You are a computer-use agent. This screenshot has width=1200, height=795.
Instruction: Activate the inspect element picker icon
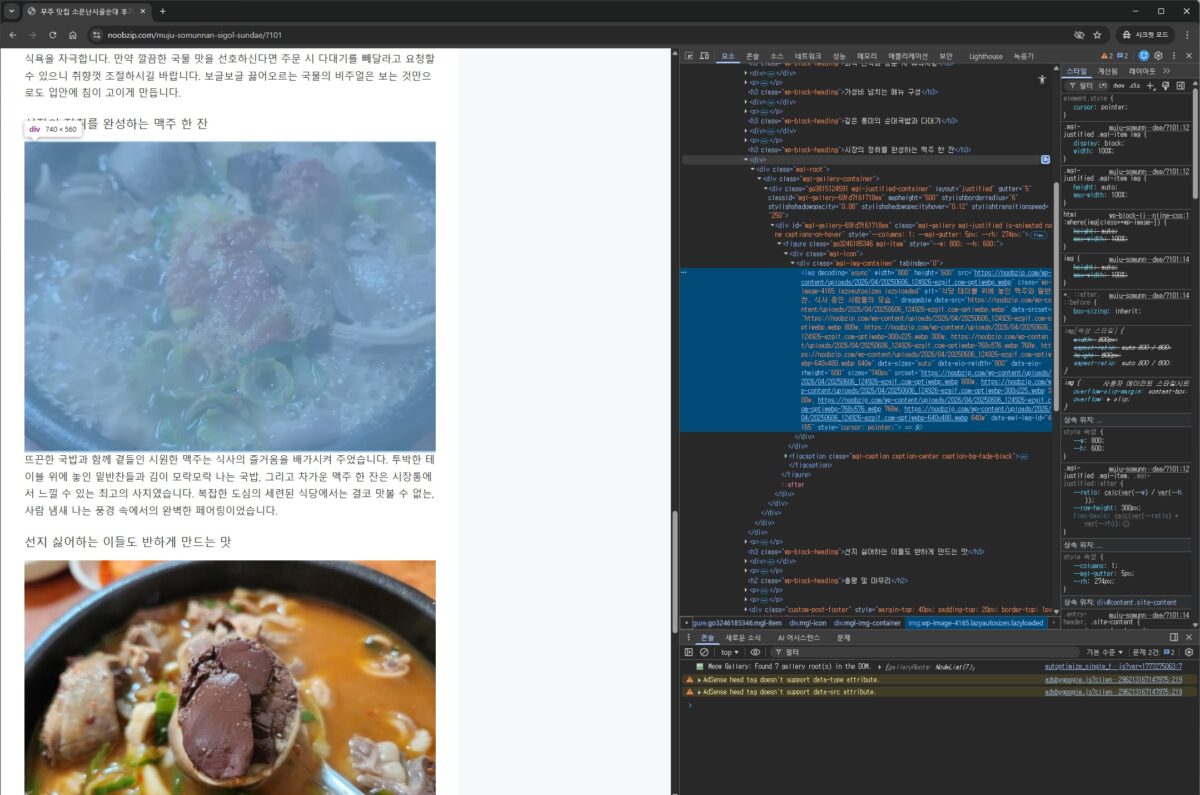click(x=689, y=56)
